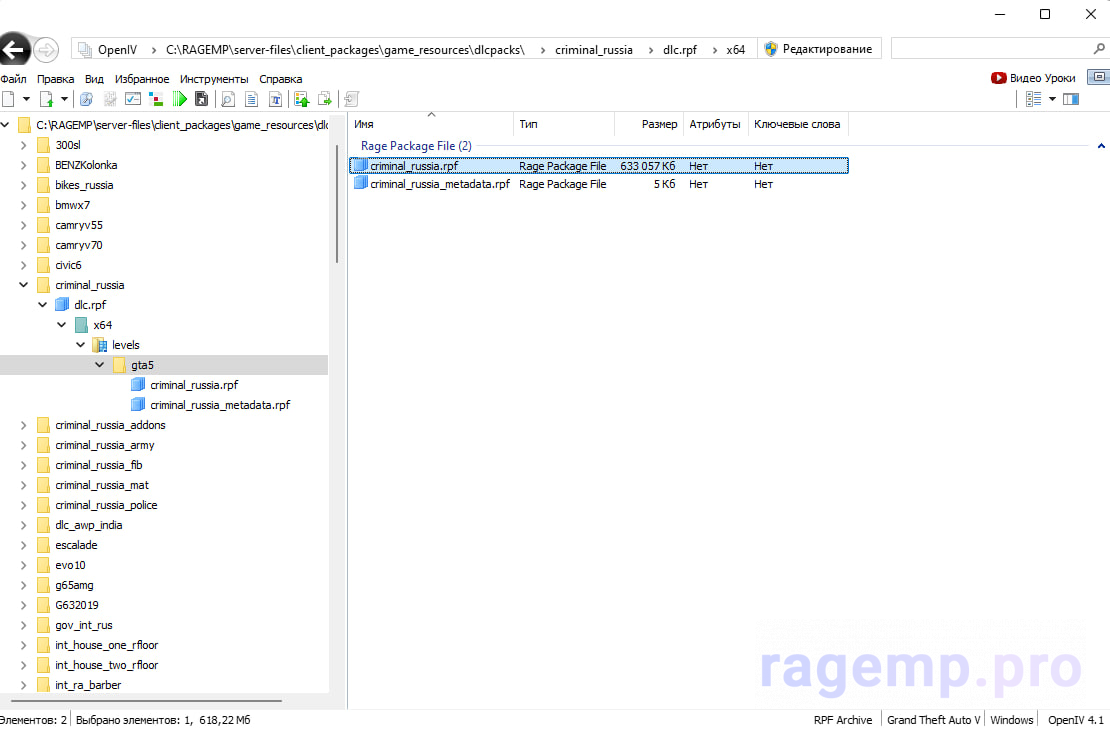Screen dimensions: 1110x729
Task: Click the dlc.rpf breadcrumb in address bar
Action: (680, 50)
